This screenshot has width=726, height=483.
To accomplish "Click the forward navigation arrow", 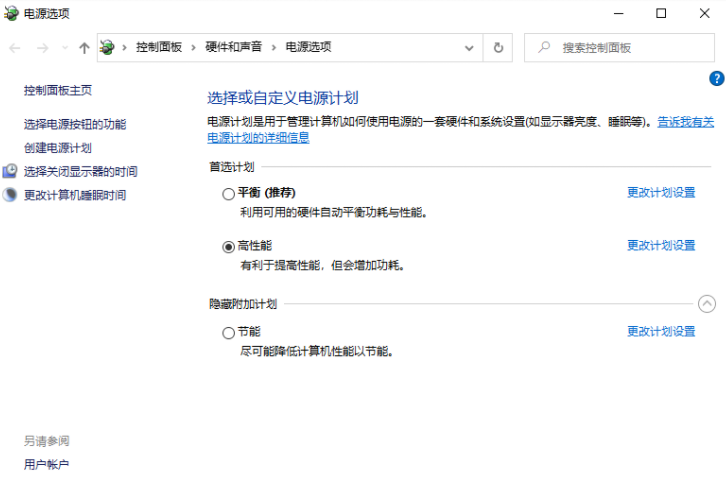I will pos(43,48).
